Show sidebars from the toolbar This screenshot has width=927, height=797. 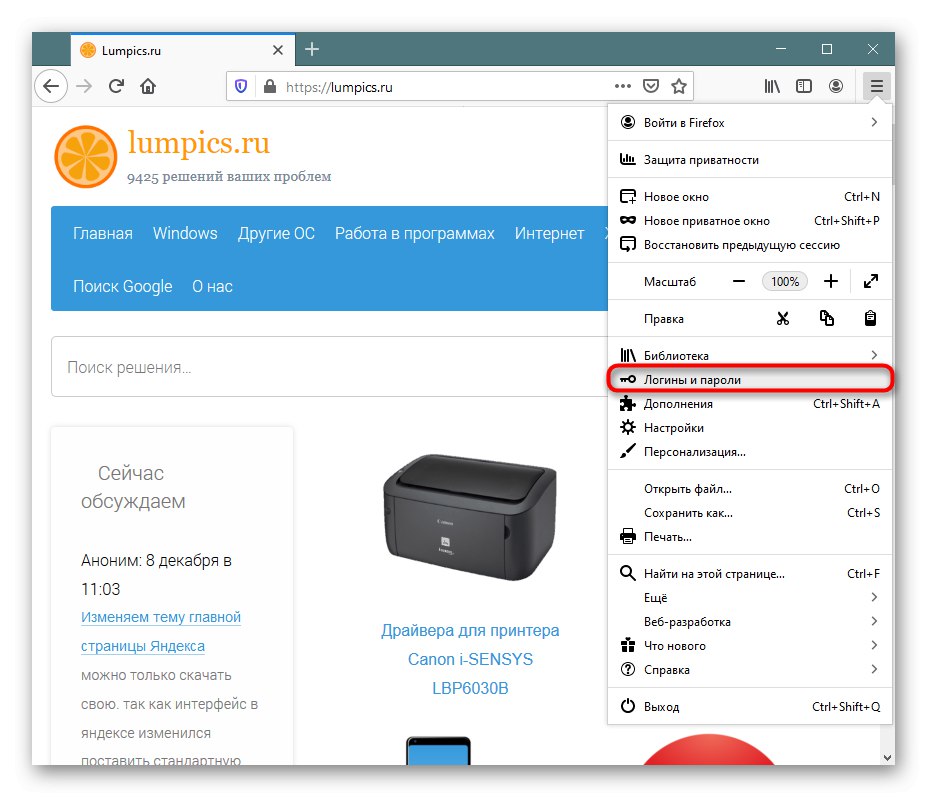coord(804,86)
